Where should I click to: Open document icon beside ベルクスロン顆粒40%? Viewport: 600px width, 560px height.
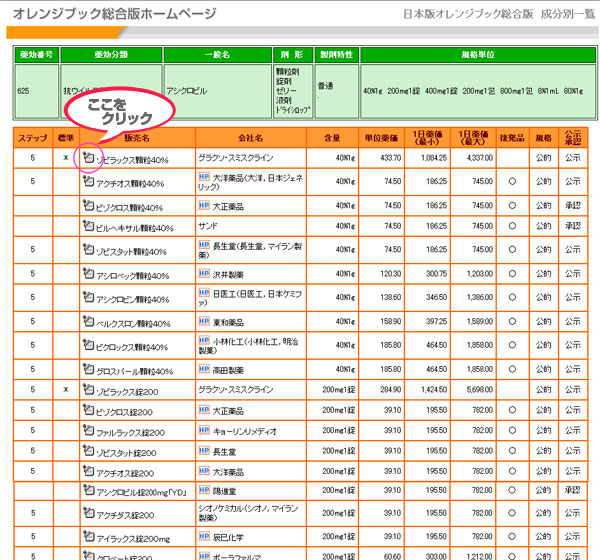pos(88,321)
